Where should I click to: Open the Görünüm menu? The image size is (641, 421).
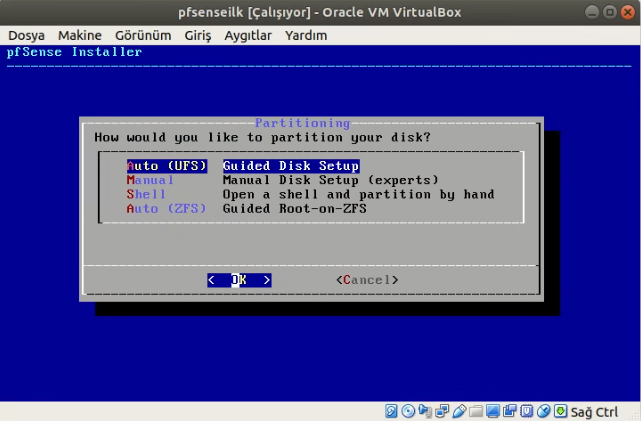tap(143, 36)
